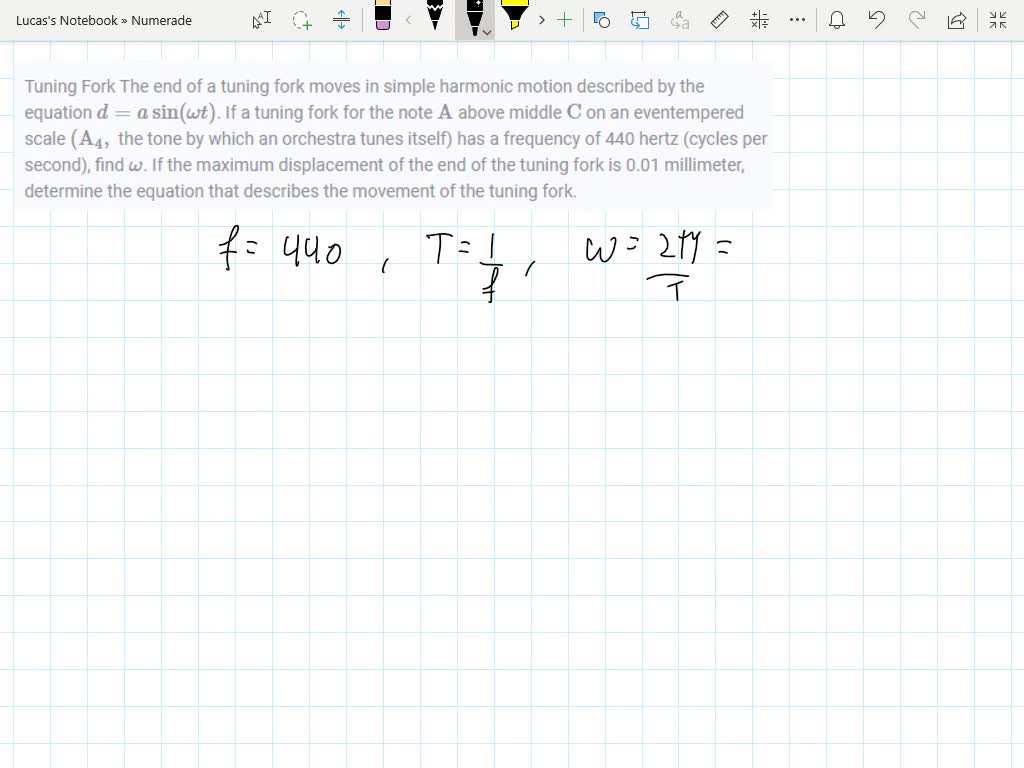
Task: Add a new pen with the plus button
Action: pos(565,20)
